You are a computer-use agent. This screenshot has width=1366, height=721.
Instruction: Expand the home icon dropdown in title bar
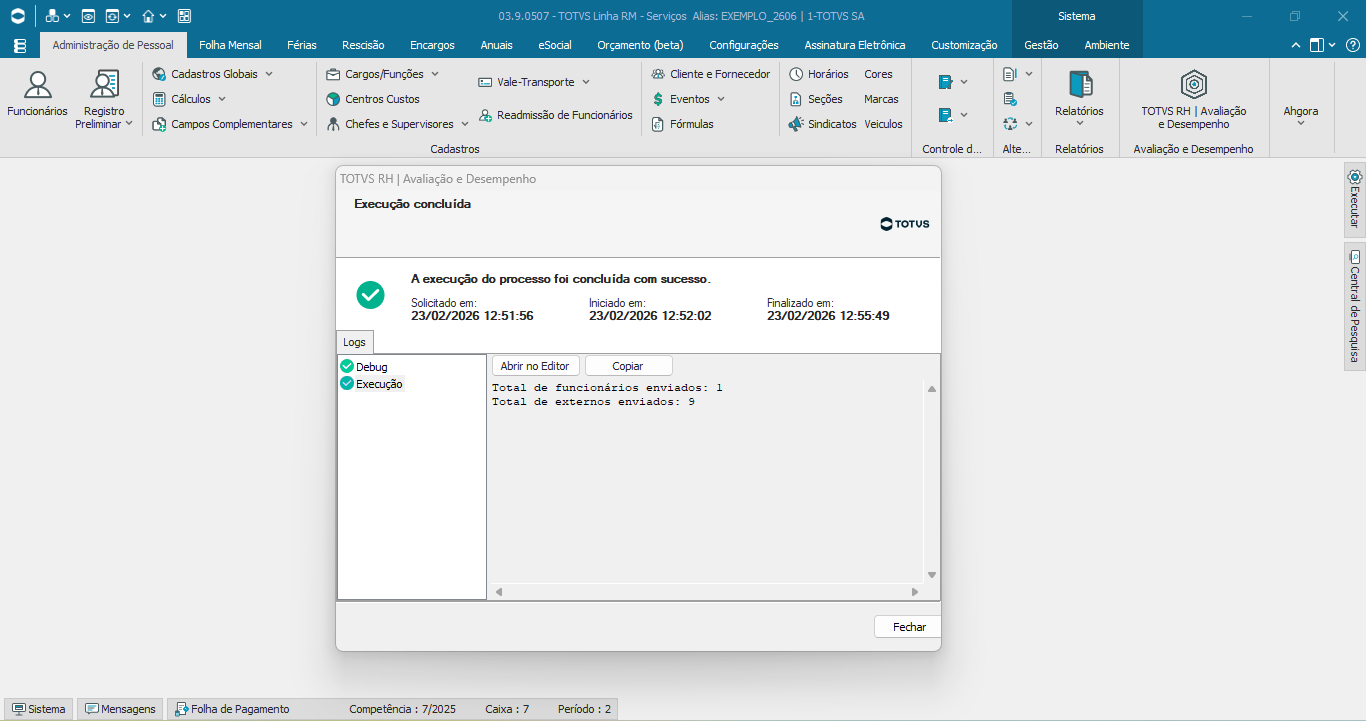(x=164, y=16)
